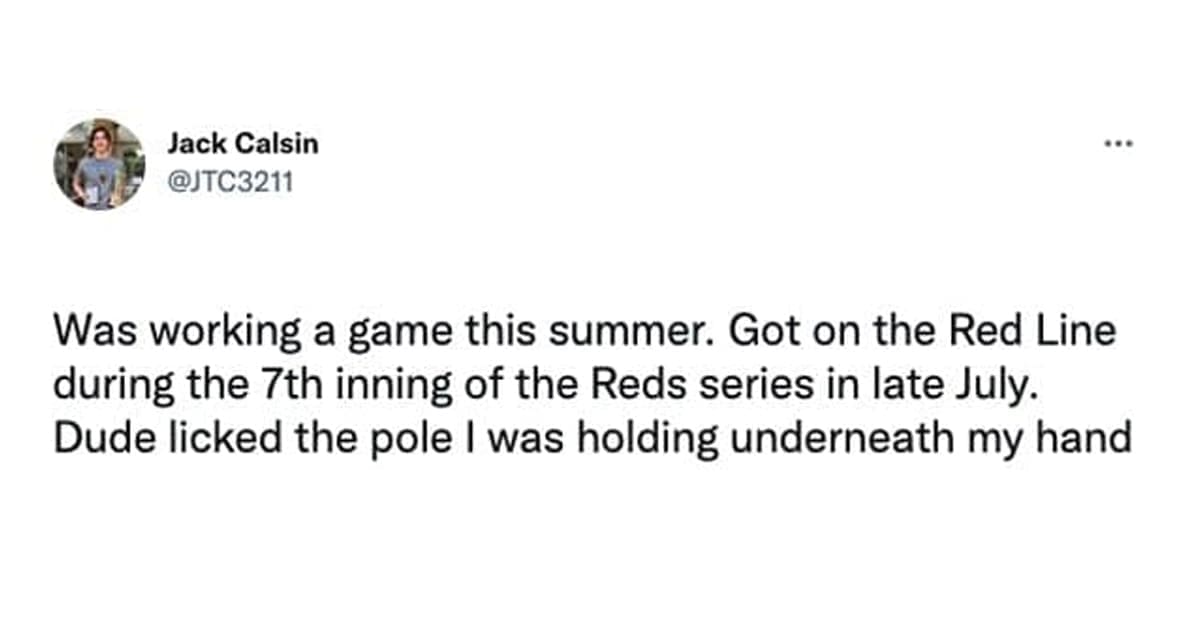Click the tweet line starting with "Dude licked"
This screenshot has height=630, width=1200.
pos(591,439)
